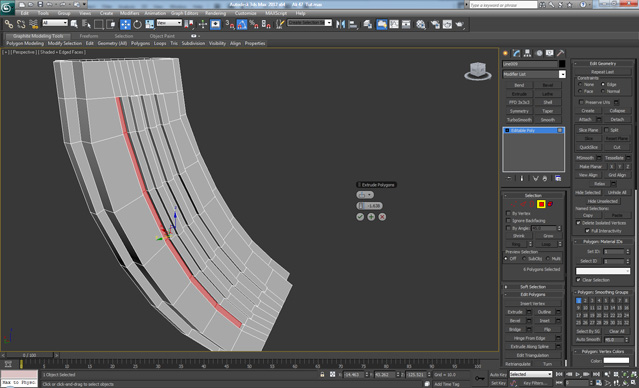Image resolution: width=639 pixels, height=388 pixels.
Task: Open extrusion type dropdown in caddy
Action: [365, 195]
